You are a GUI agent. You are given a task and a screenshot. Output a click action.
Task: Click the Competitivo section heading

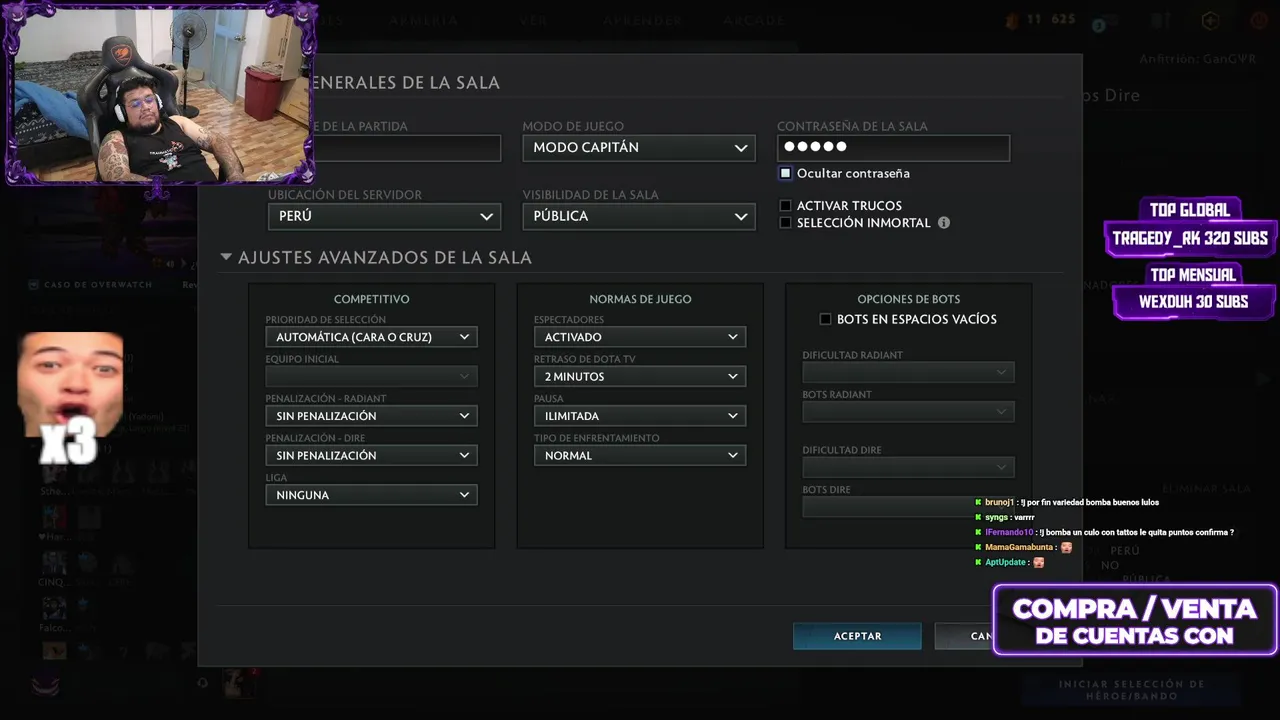point(371,299)
